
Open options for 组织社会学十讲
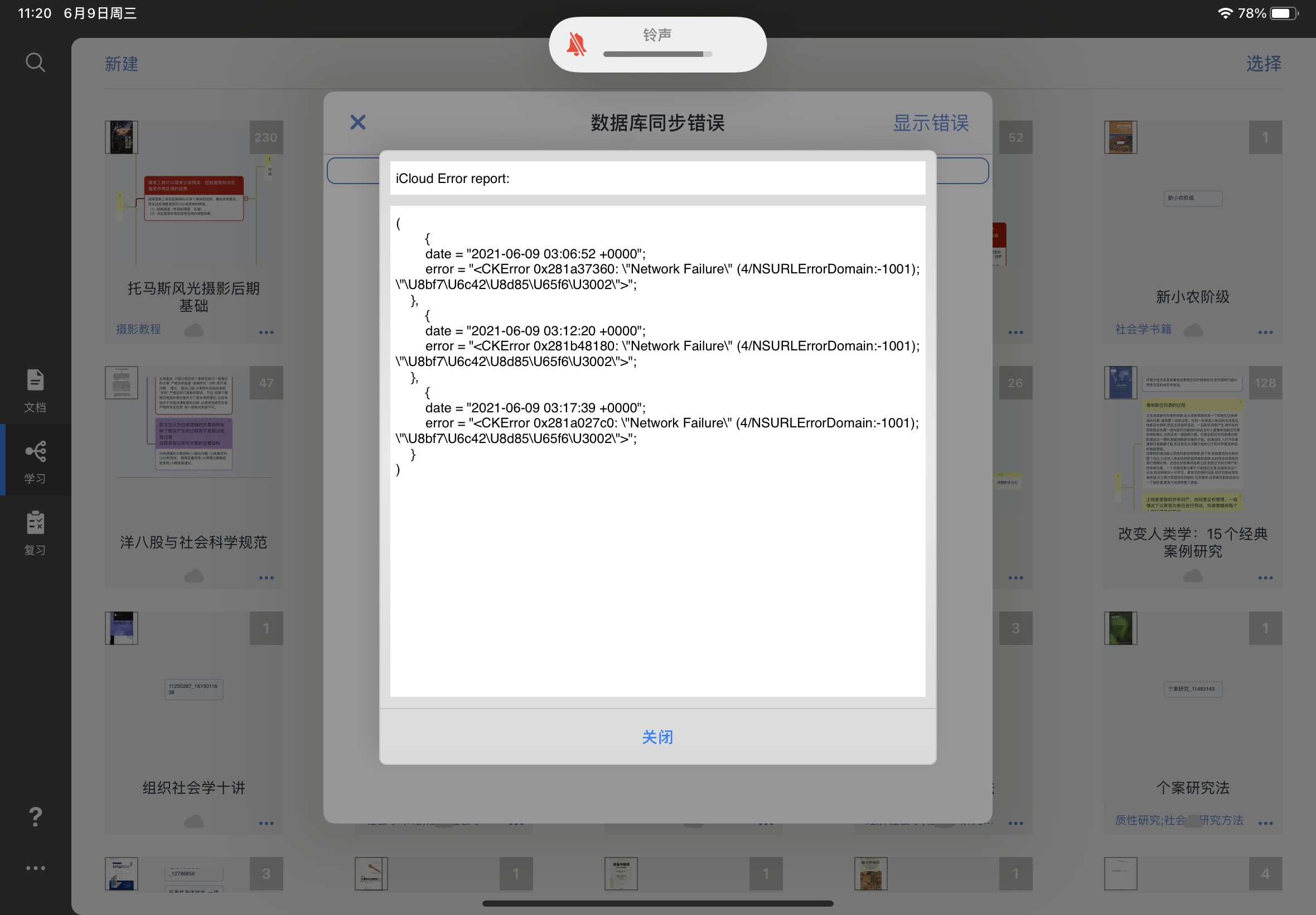click(266, 824)
